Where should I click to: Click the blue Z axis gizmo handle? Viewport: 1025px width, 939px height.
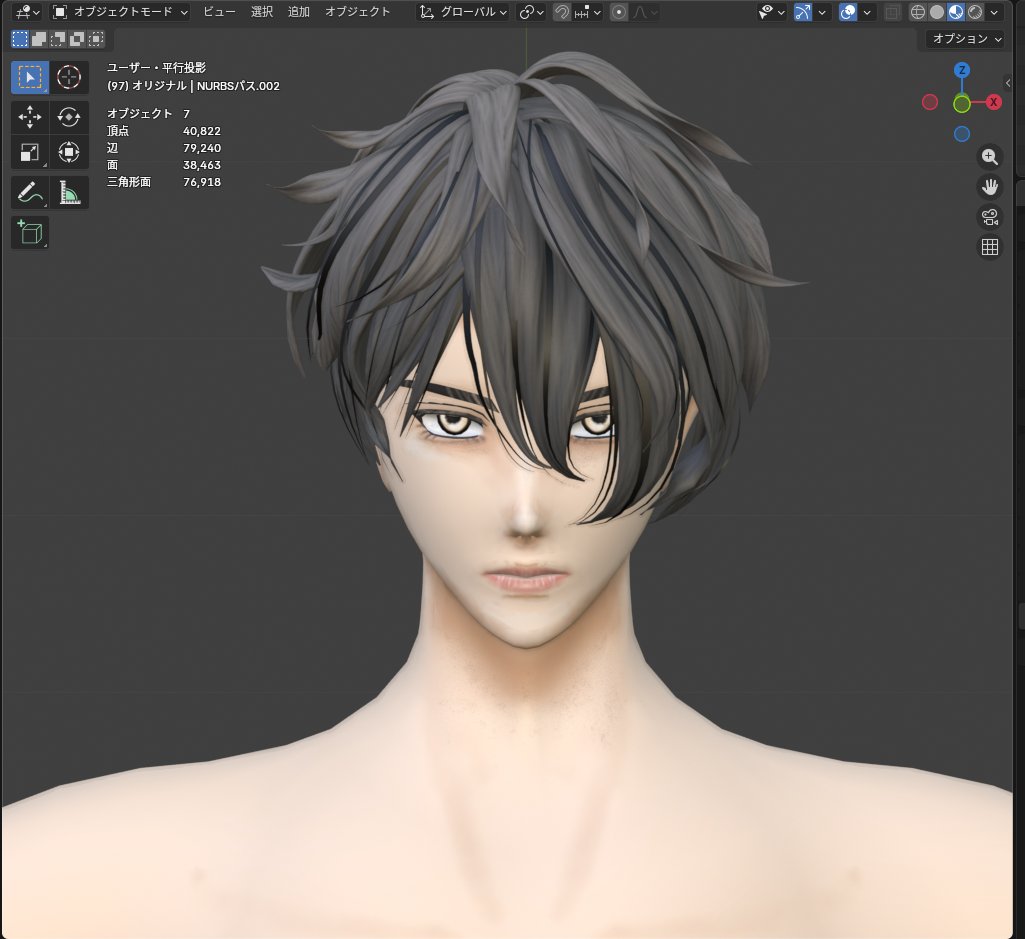point(962,70)
